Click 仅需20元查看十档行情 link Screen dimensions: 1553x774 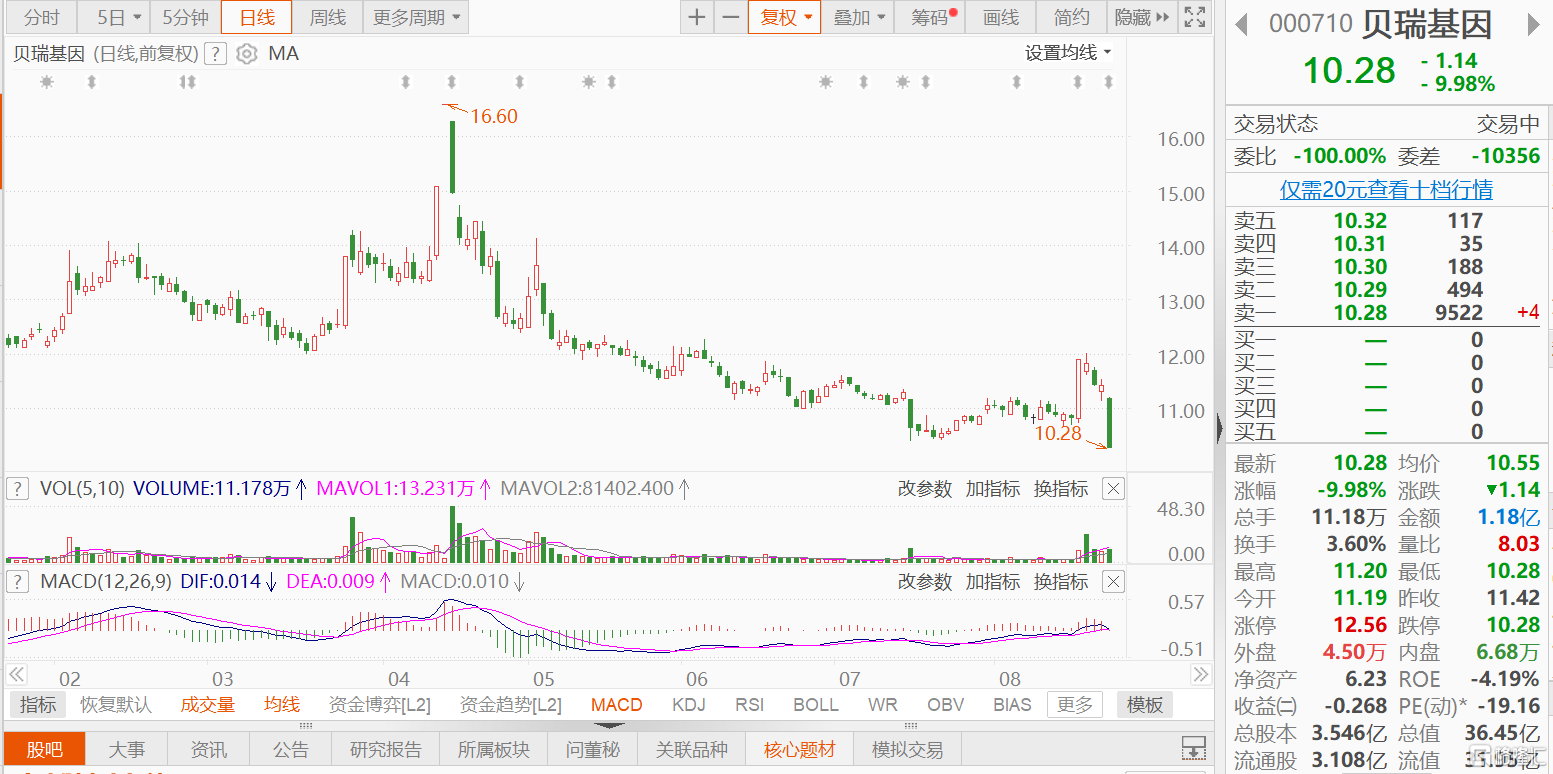(1387, 190)
